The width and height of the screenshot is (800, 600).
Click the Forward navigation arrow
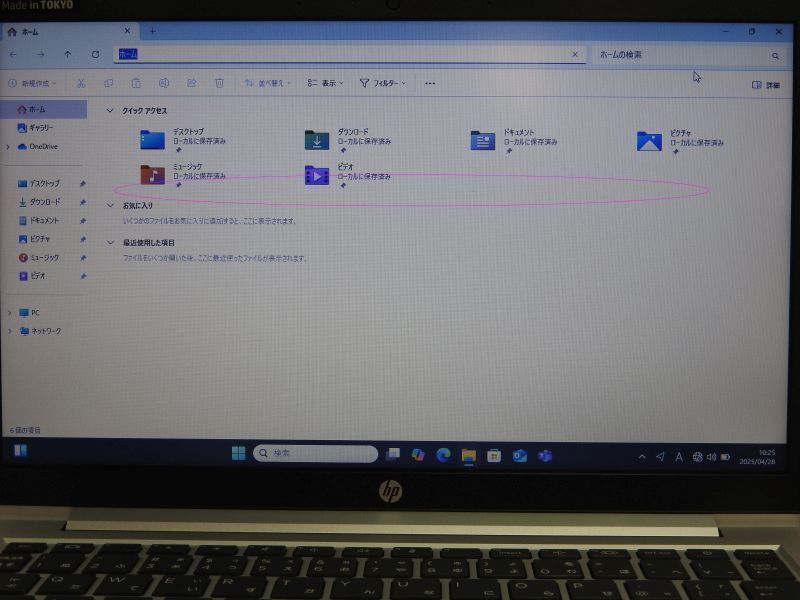pyautogui.click(x=41, y=54)
